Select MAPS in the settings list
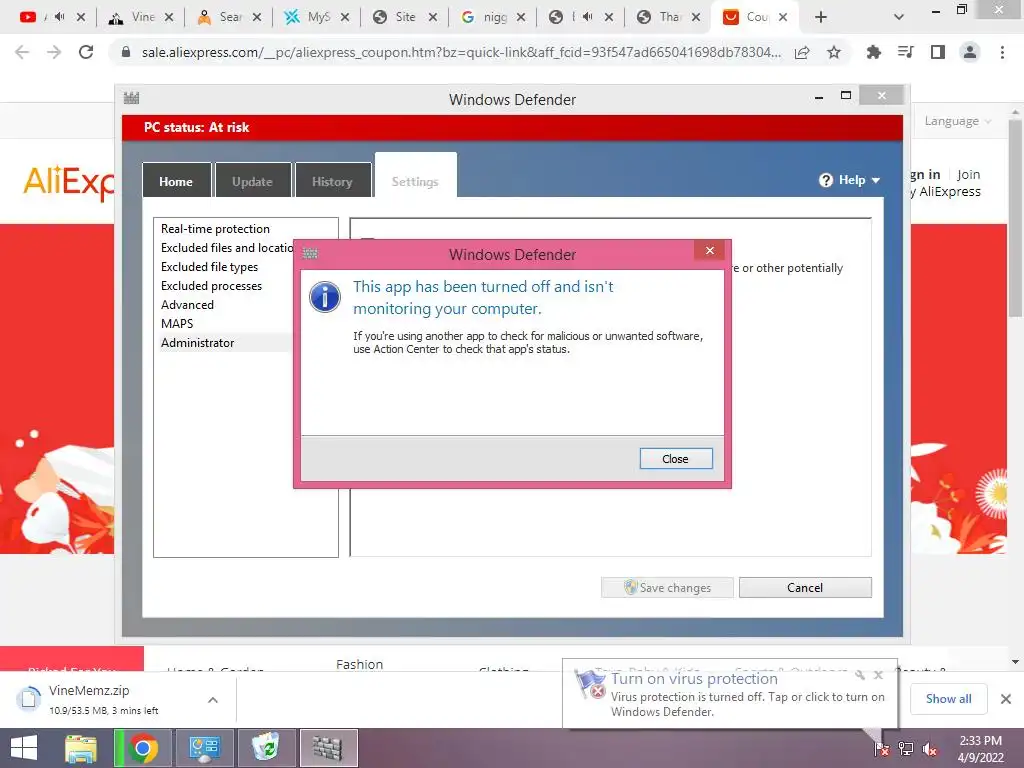 (x=177, y=323)
